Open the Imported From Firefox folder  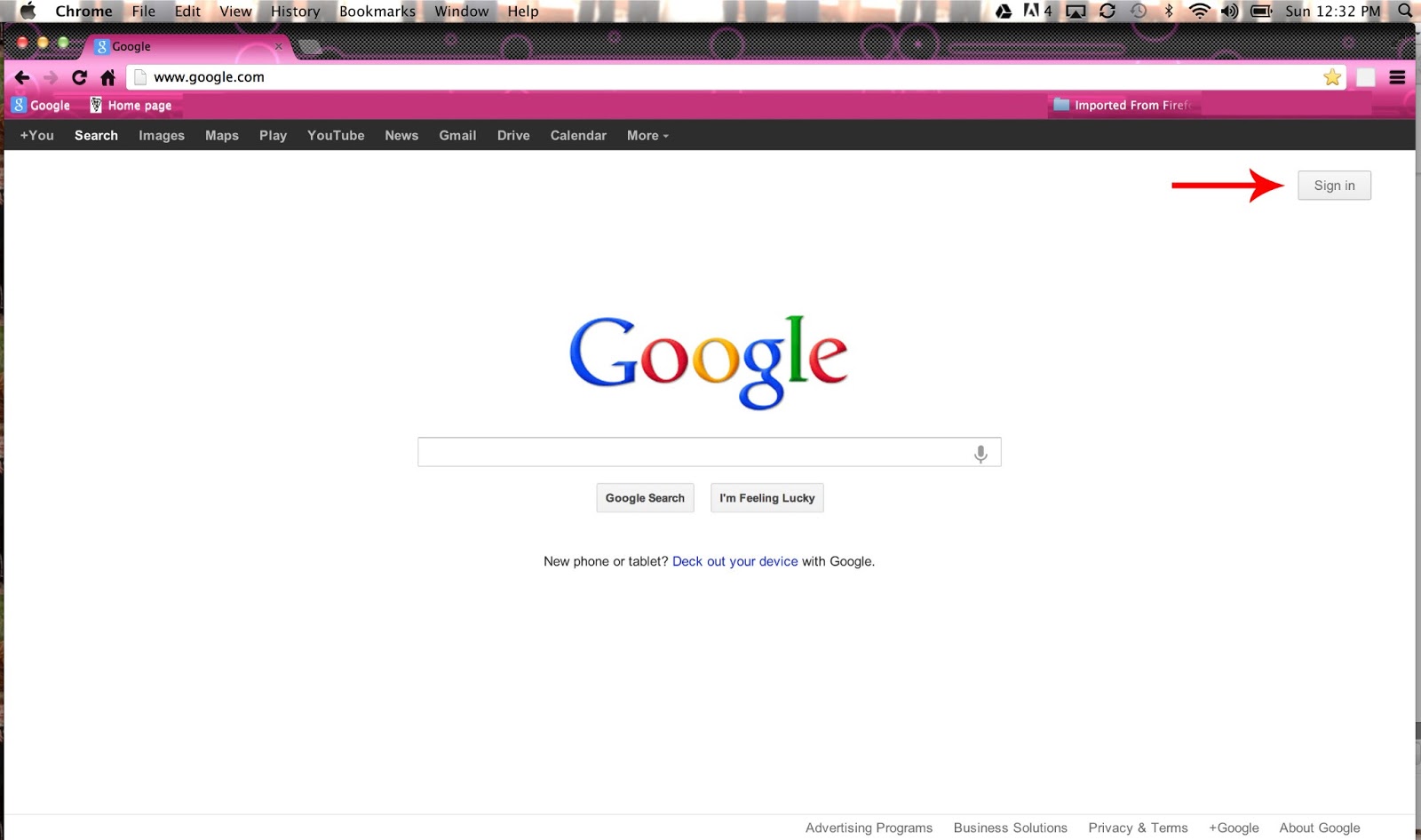tap(1123, 105)
